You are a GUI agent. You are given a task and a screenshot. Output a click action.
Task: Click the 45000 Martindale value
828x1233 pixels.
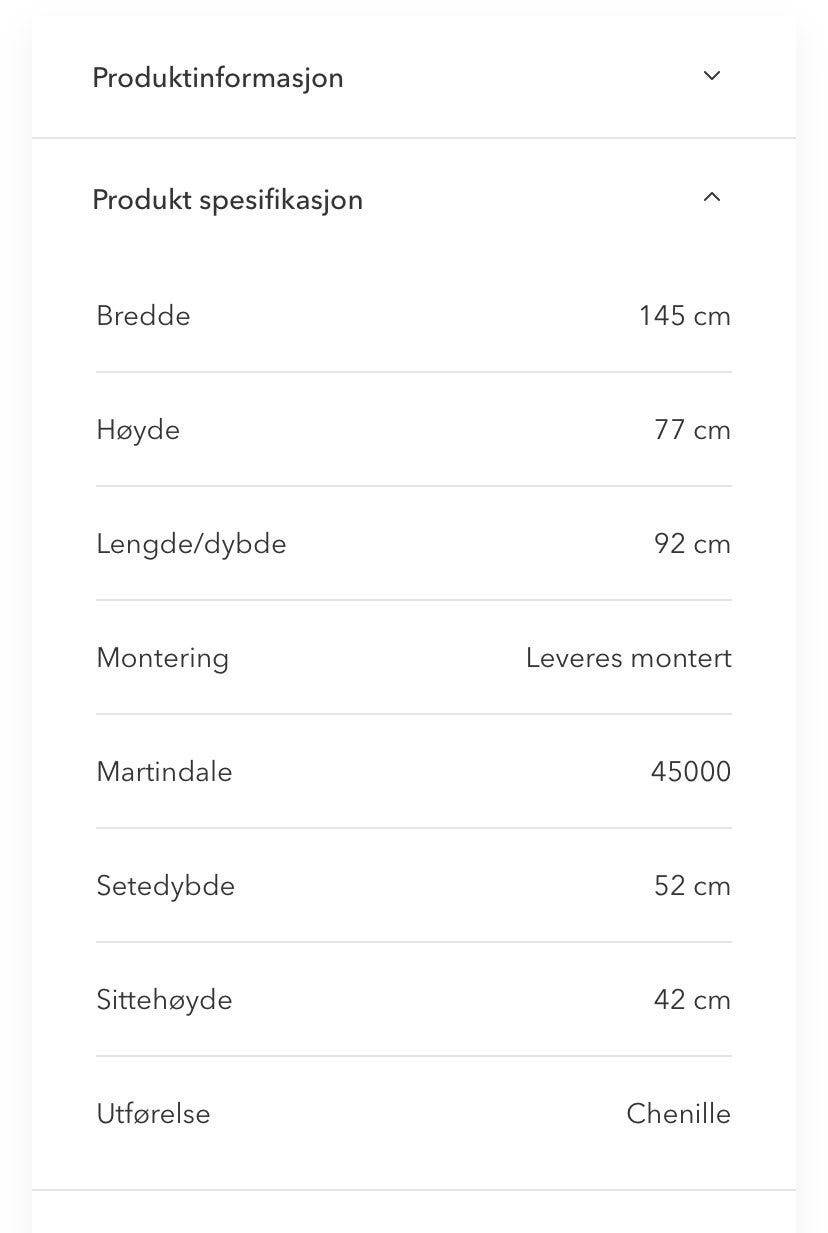[x=691, y=772]
